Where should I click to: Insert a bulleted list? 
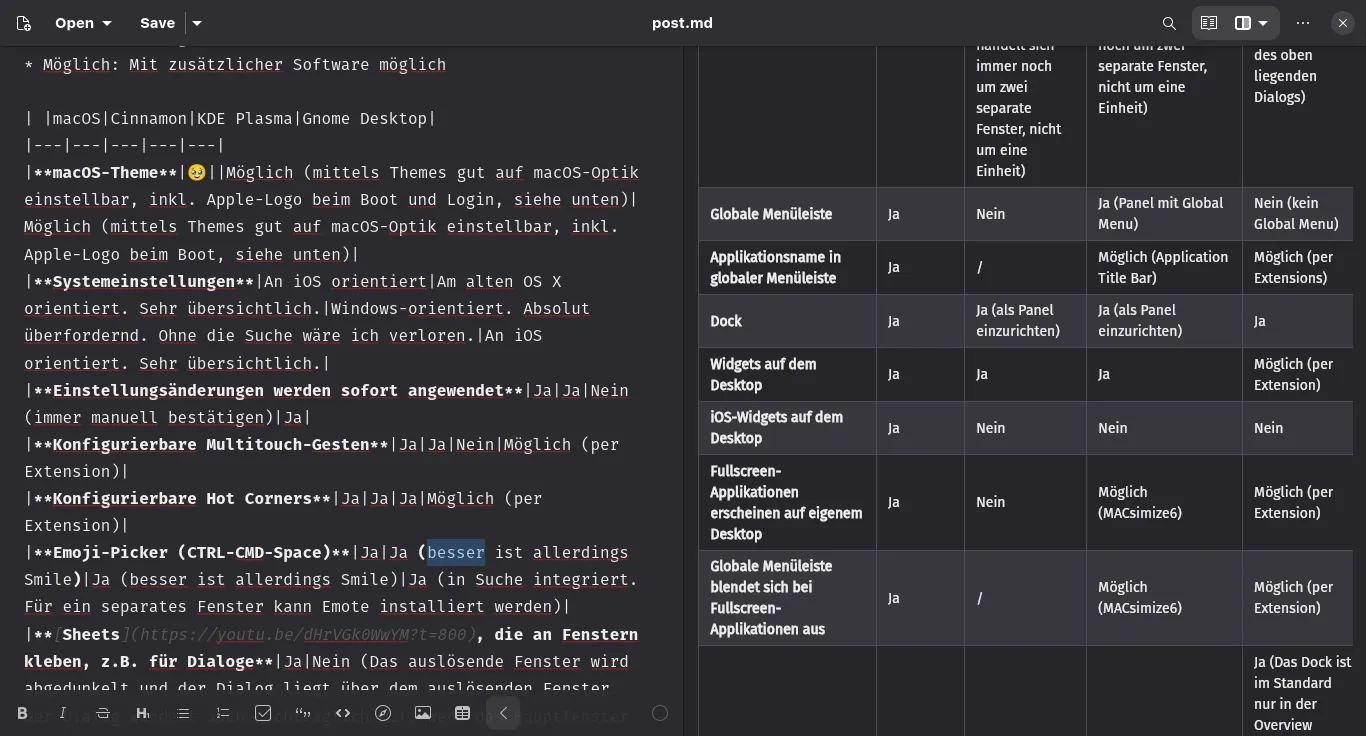[183, 713]
